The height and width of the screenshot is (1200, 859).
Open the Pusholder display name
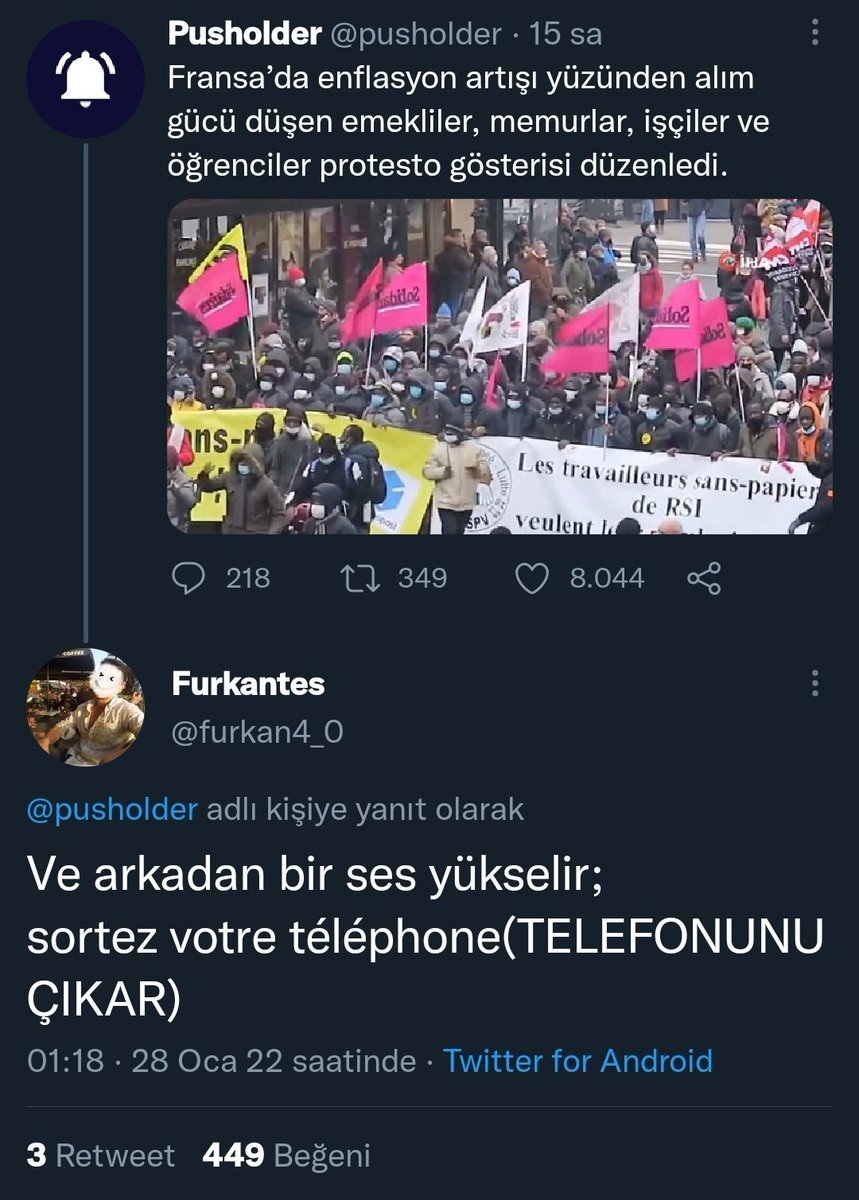pos(245,34)
